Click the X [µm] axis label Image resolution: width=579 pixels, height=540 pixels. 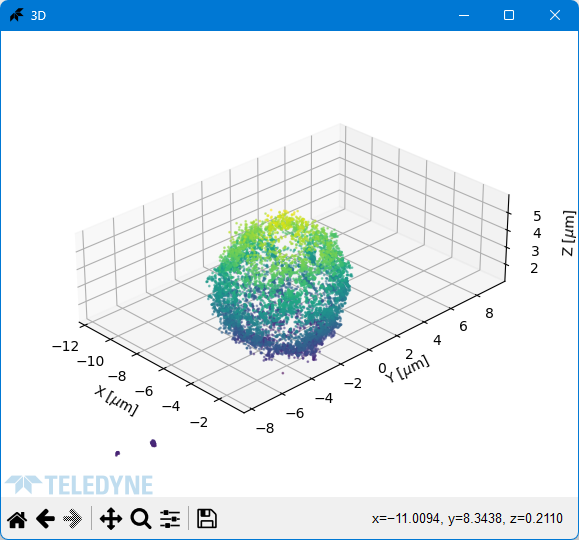117,400
